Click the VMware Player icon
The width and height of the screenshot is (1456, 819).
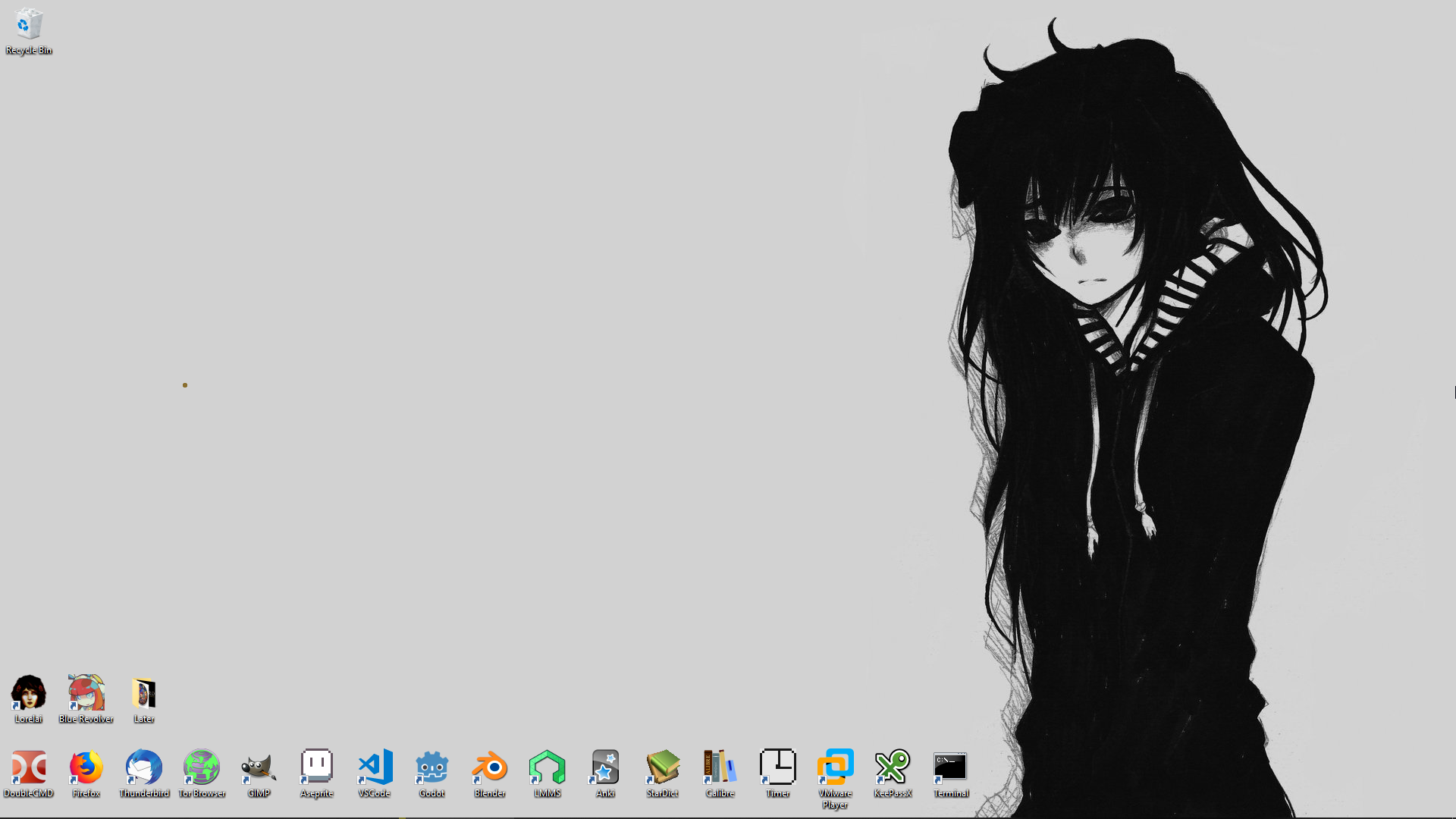coord(836,767)
